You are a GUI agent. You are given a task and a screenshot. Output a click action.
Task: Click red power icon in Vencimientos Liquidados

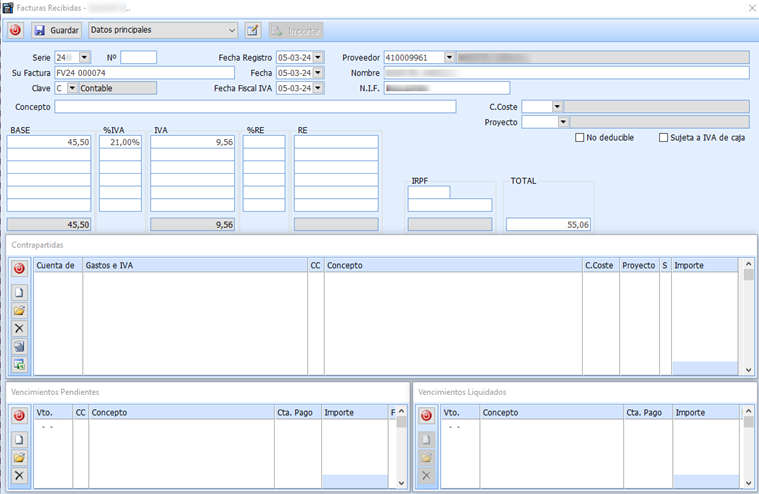tap(426, 414)
